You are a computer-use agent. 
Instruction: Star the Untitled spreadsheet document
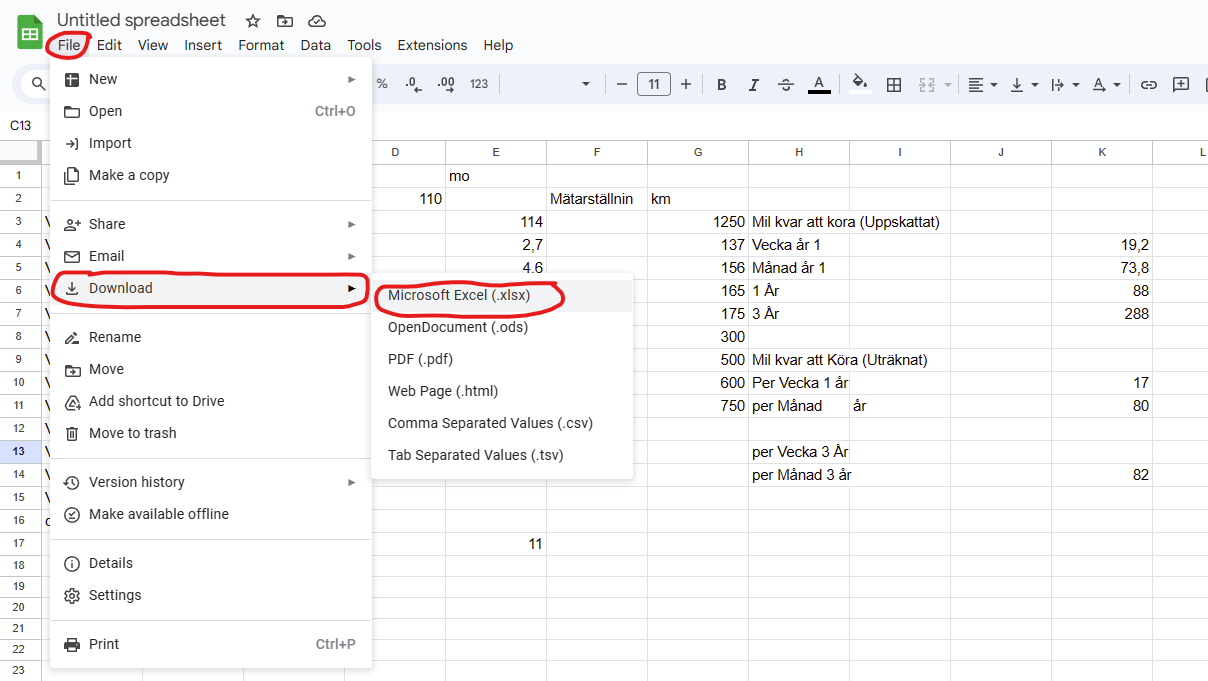point(253,21)
